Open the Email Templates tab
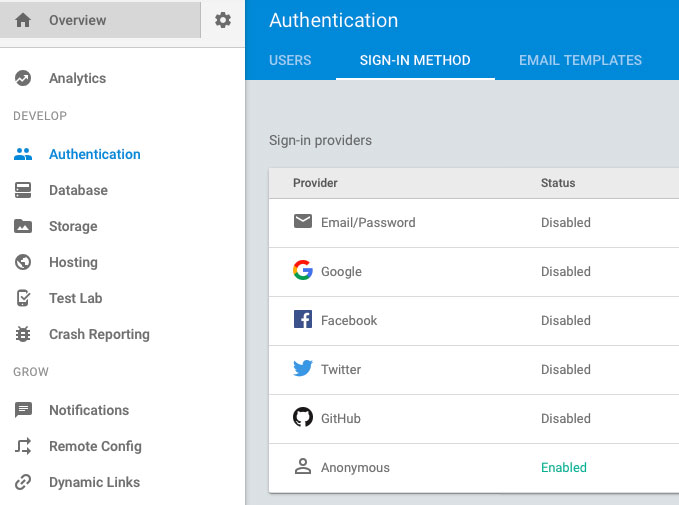The width and height of the screenshot is (679, 505). click(x=580, y=60)
